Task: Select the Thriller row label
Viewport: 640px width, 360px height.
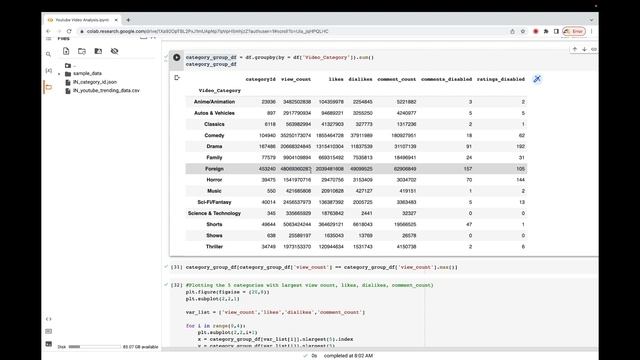Action: point(214,247)
